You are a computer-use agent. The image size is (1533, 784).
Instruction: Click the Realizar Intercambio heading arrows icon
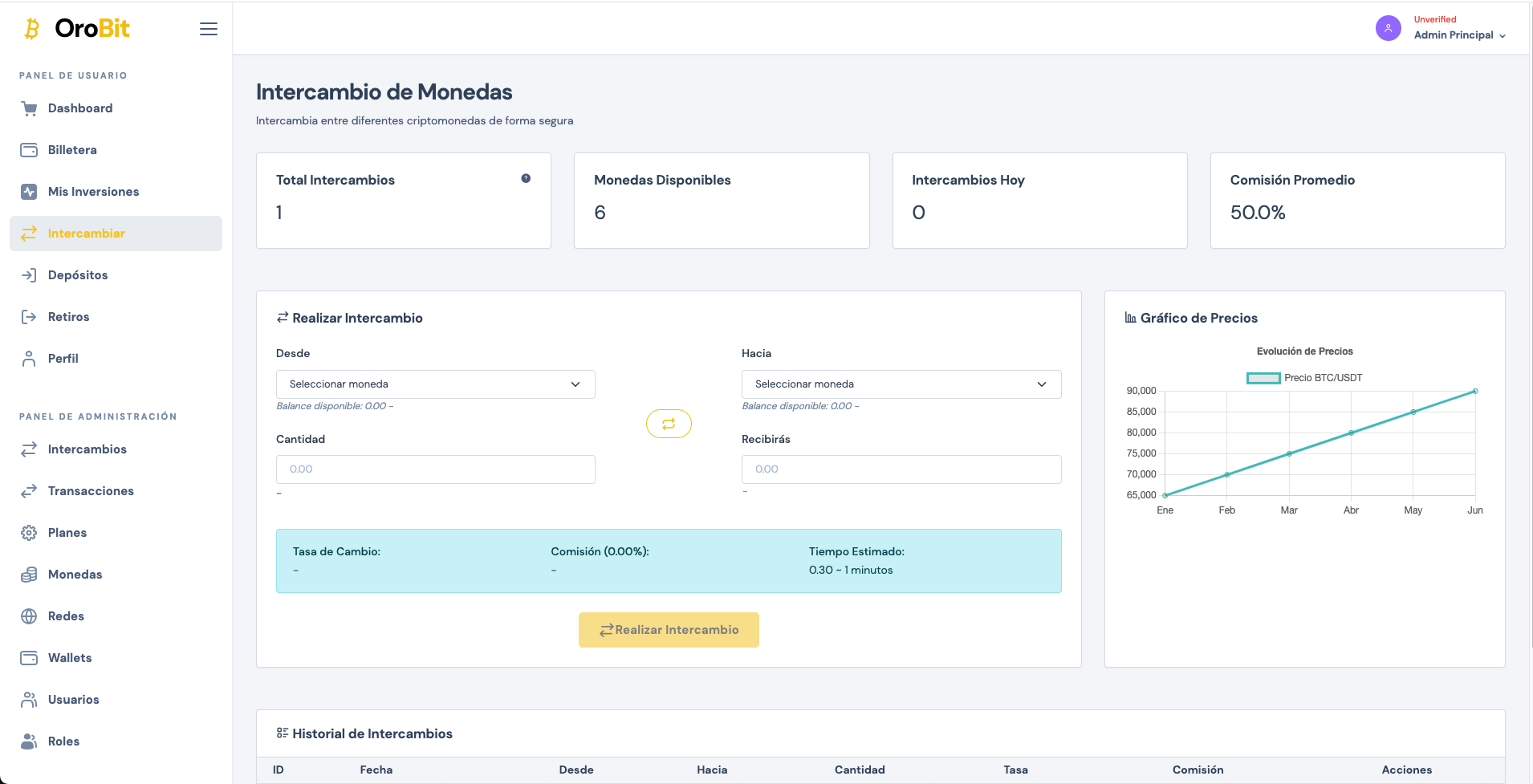[282, 318]
